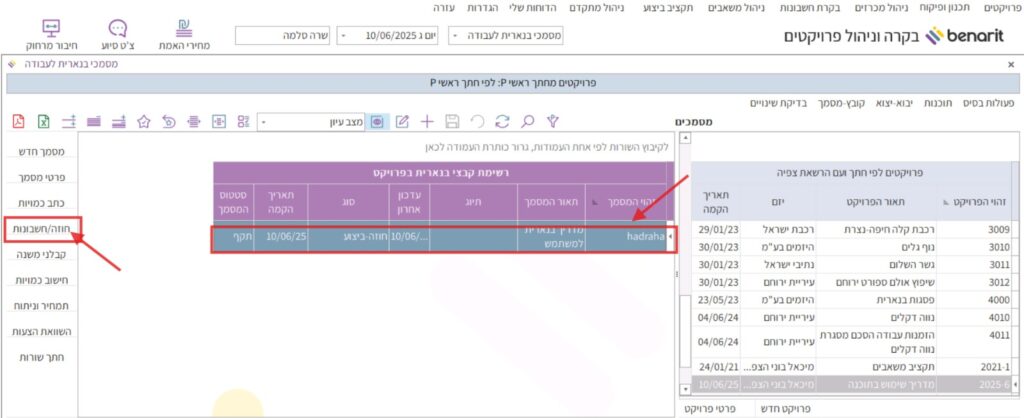The width and height of the screenshot is (1024, 418).
Task: Click the magnifying glass search icon
Action: pyautogui.click(x=526, y=121)
